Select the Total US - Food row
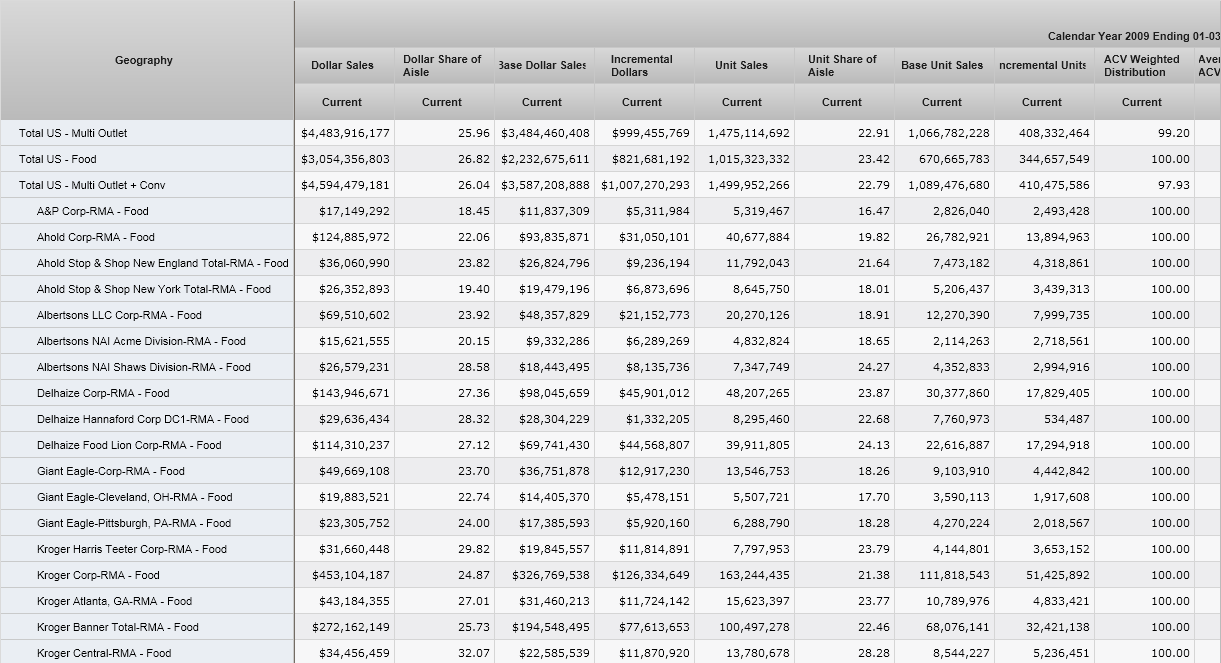1221x663 pixels. point(58,159)
